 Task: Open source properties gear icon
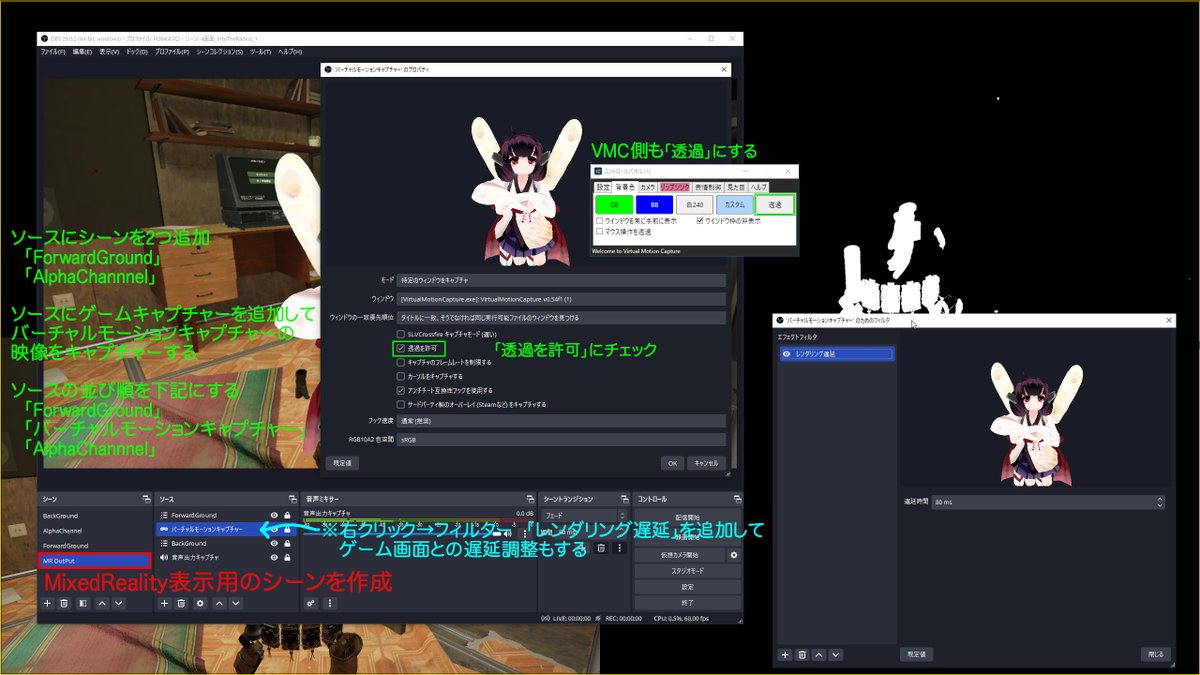(x=200, y=603)
